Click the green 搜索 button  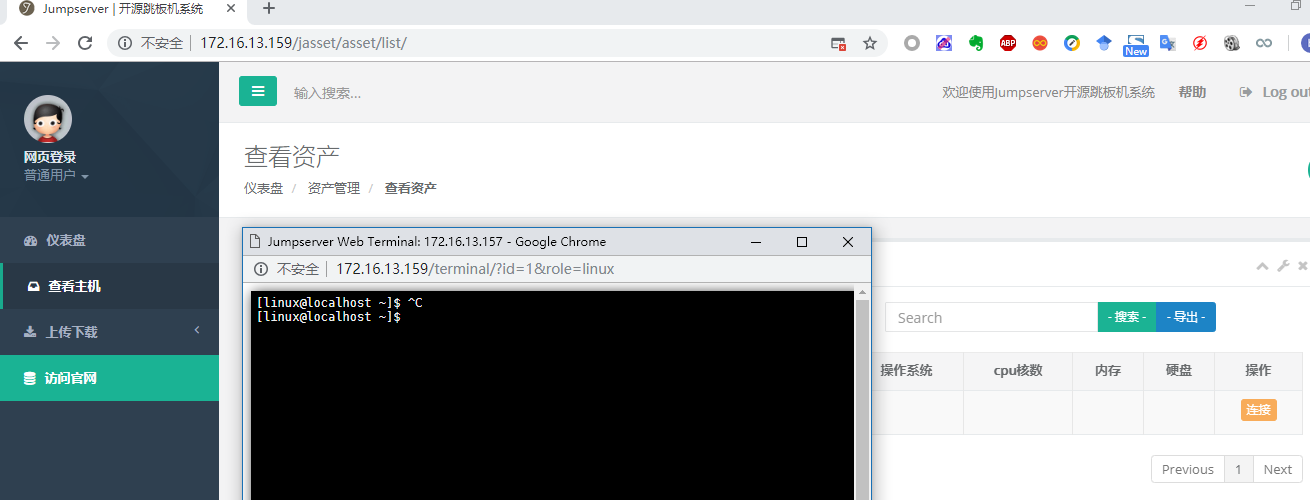pyautogui.click(x=1127, y=317)
